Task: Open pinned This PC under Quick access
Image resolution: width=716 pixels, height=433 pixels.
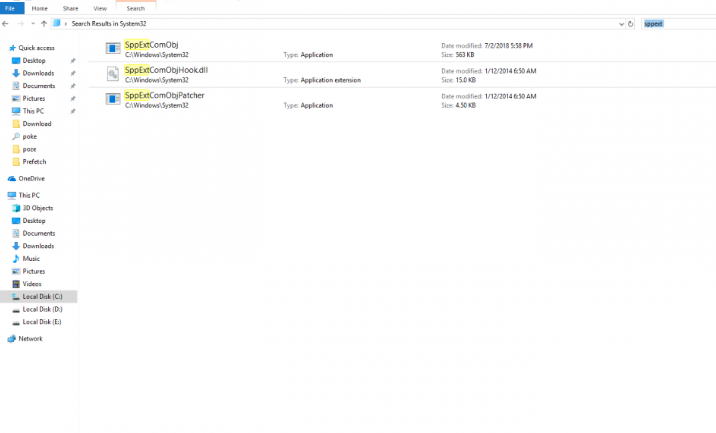Action: click(33, 111)
